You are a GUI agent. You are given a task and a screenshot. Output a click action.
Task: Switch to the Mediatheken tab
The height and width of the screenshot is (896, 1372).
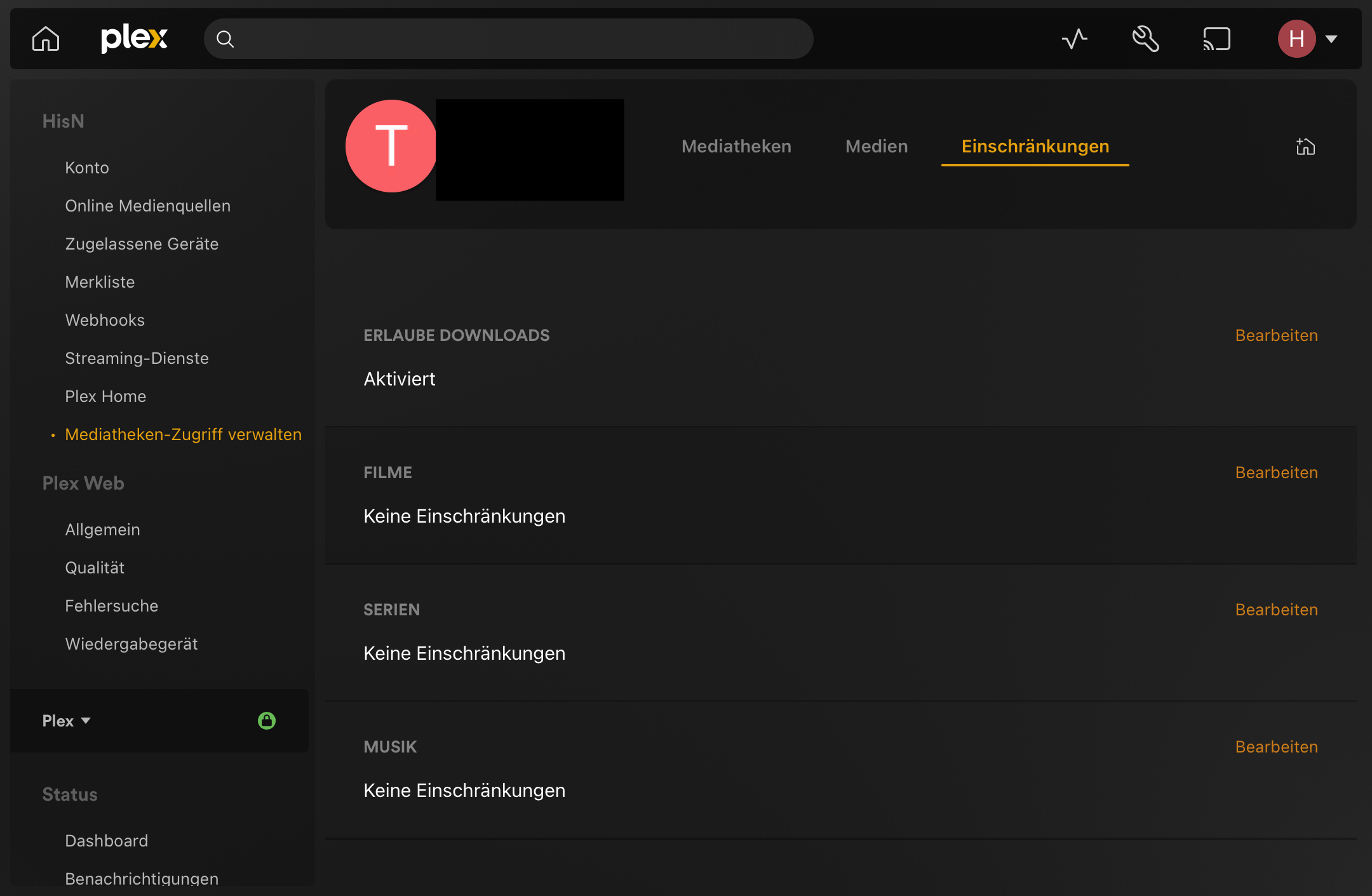736,146
